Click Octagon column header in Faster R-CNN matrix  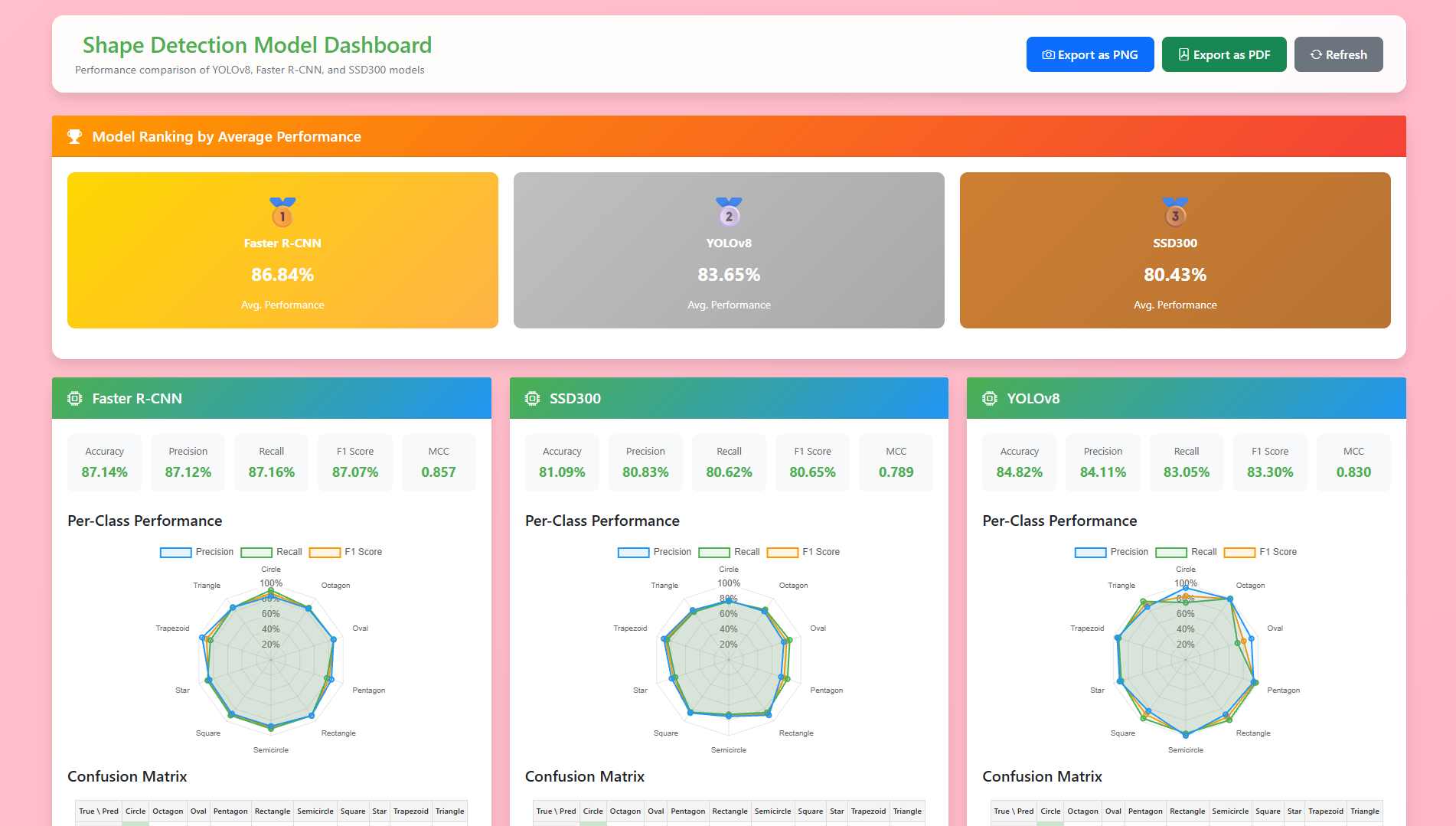[168, 811]
